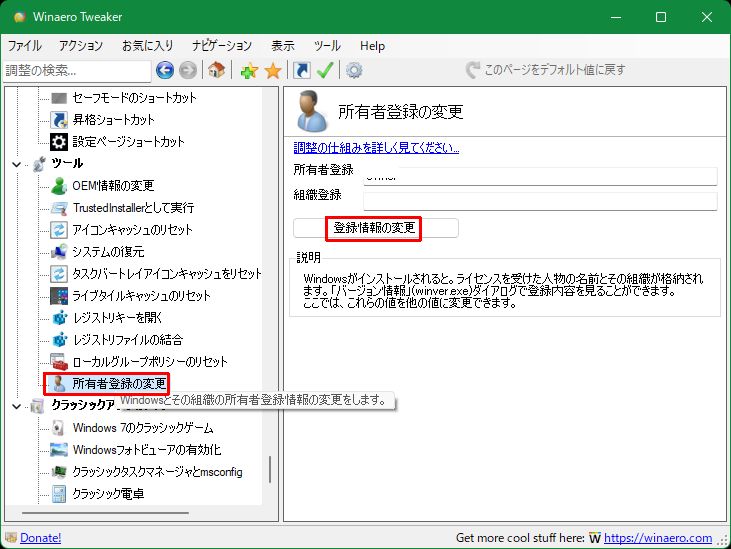Click the レジストリファイルの結合 icon
The width and height of the screenshot is (731, 549).
click(59, 340)
